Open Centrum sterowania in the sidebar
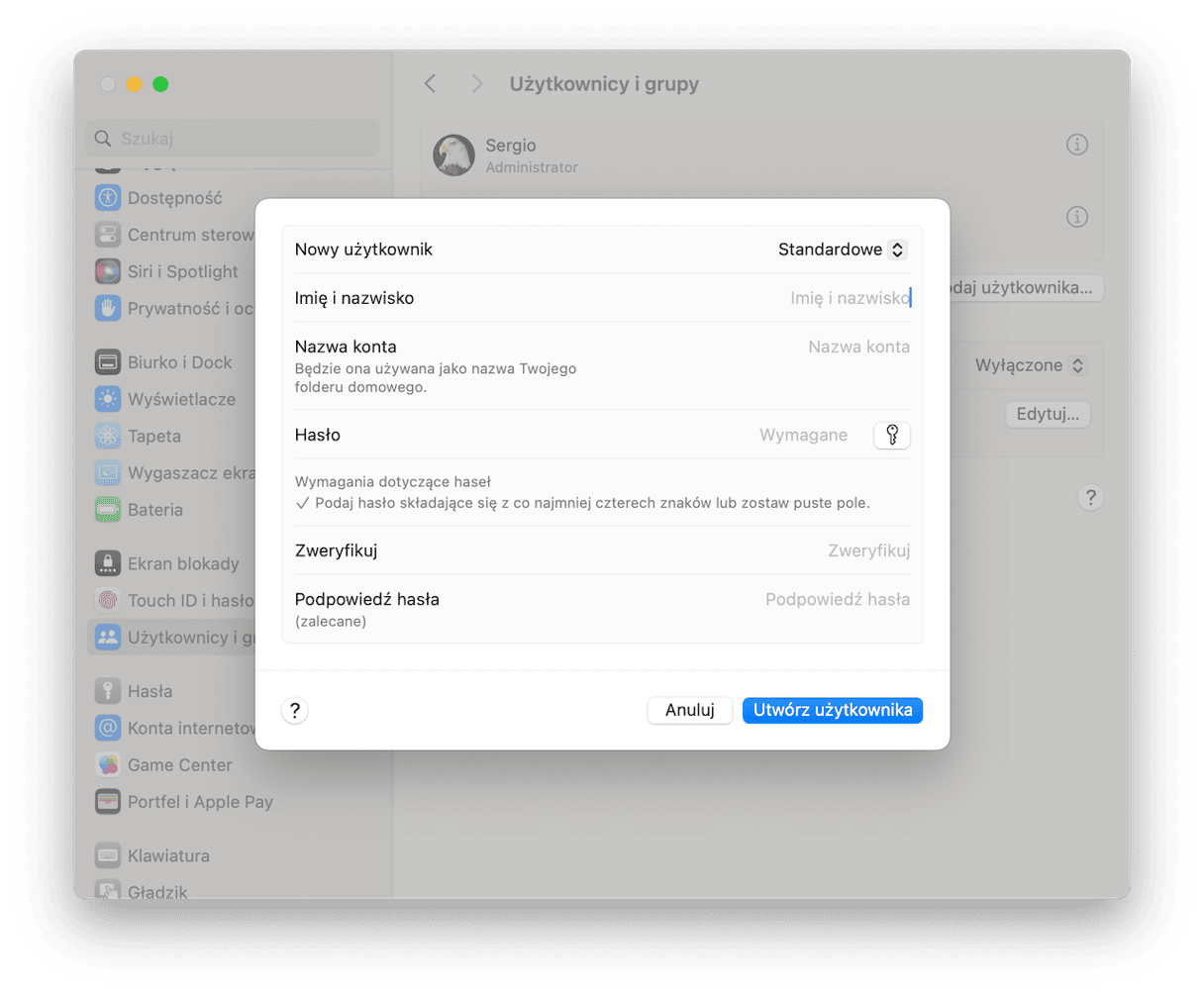This screenshot has height=996, width=1204. coord(173,235)
